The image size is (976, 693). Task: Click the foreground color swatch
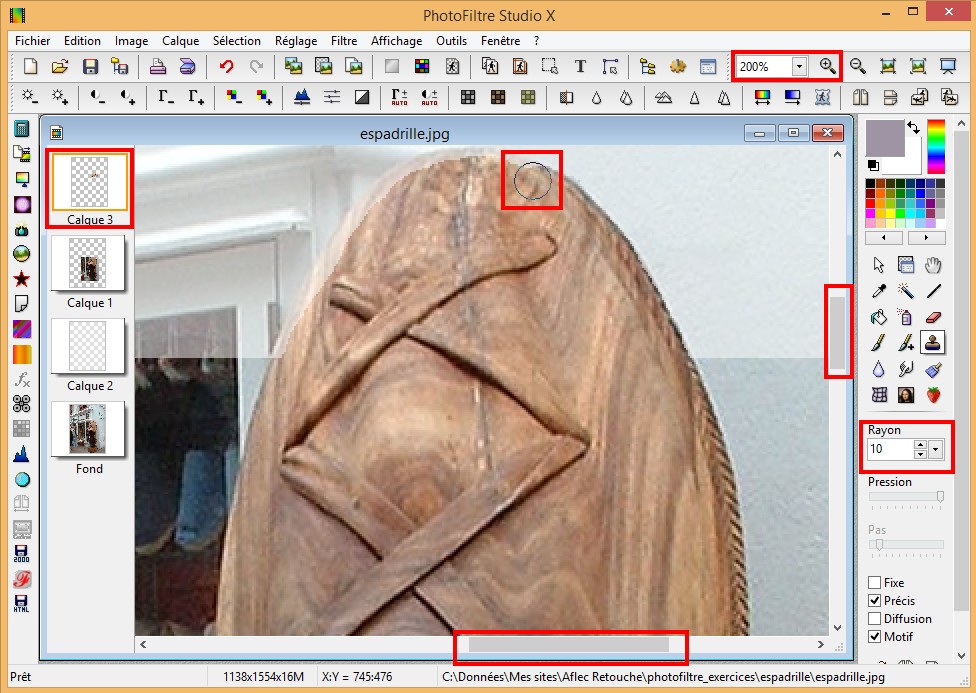(884, 138)
